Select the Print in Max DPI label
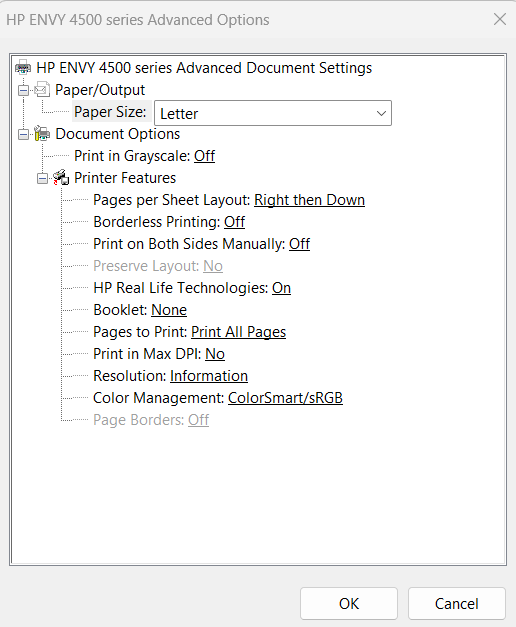This screenshot has width=516, height=627. (x=147, y=354)
